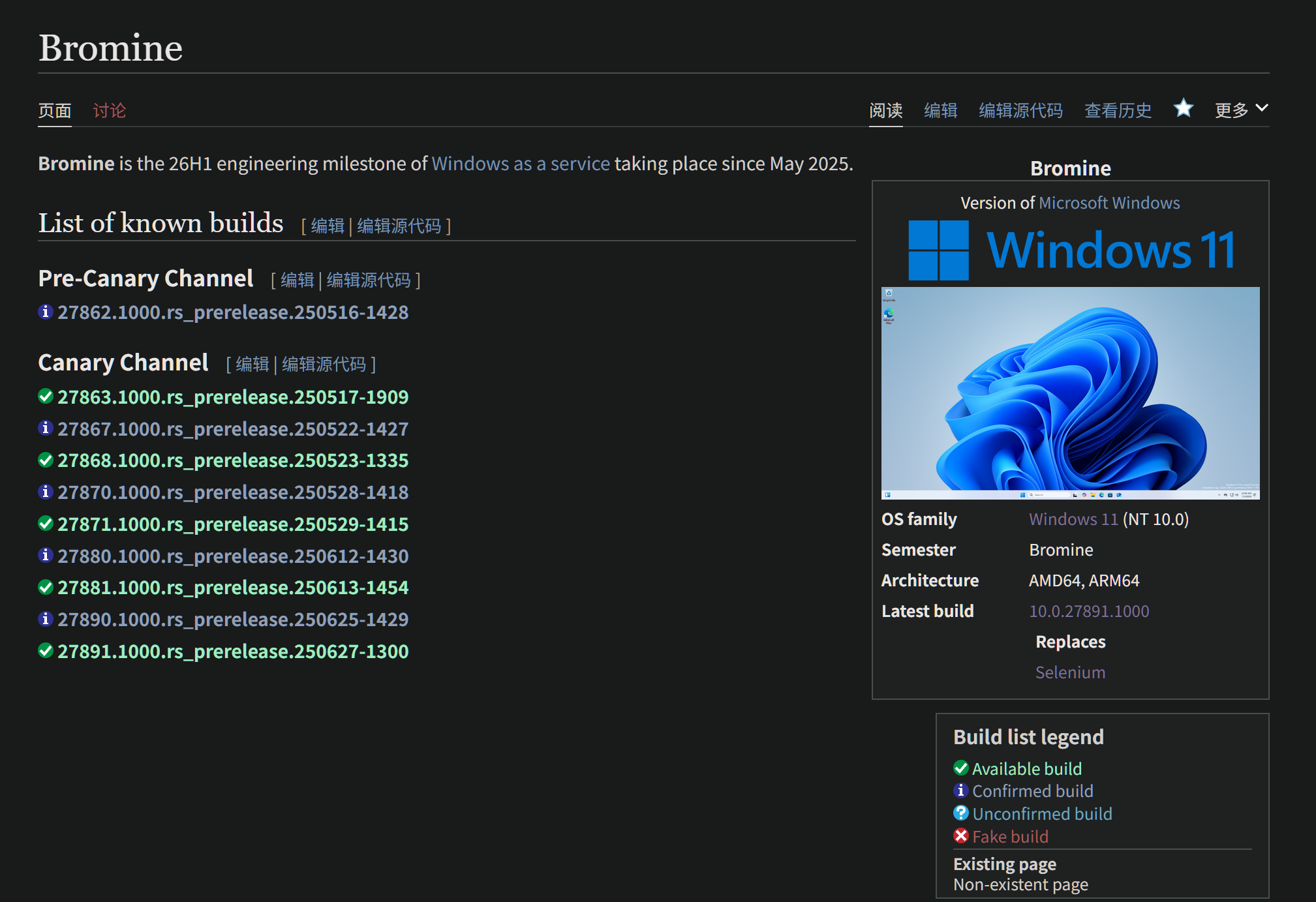Expand the 更多 dropdown menu
Screen dimensions: 1316x902
click(1241, 110)
